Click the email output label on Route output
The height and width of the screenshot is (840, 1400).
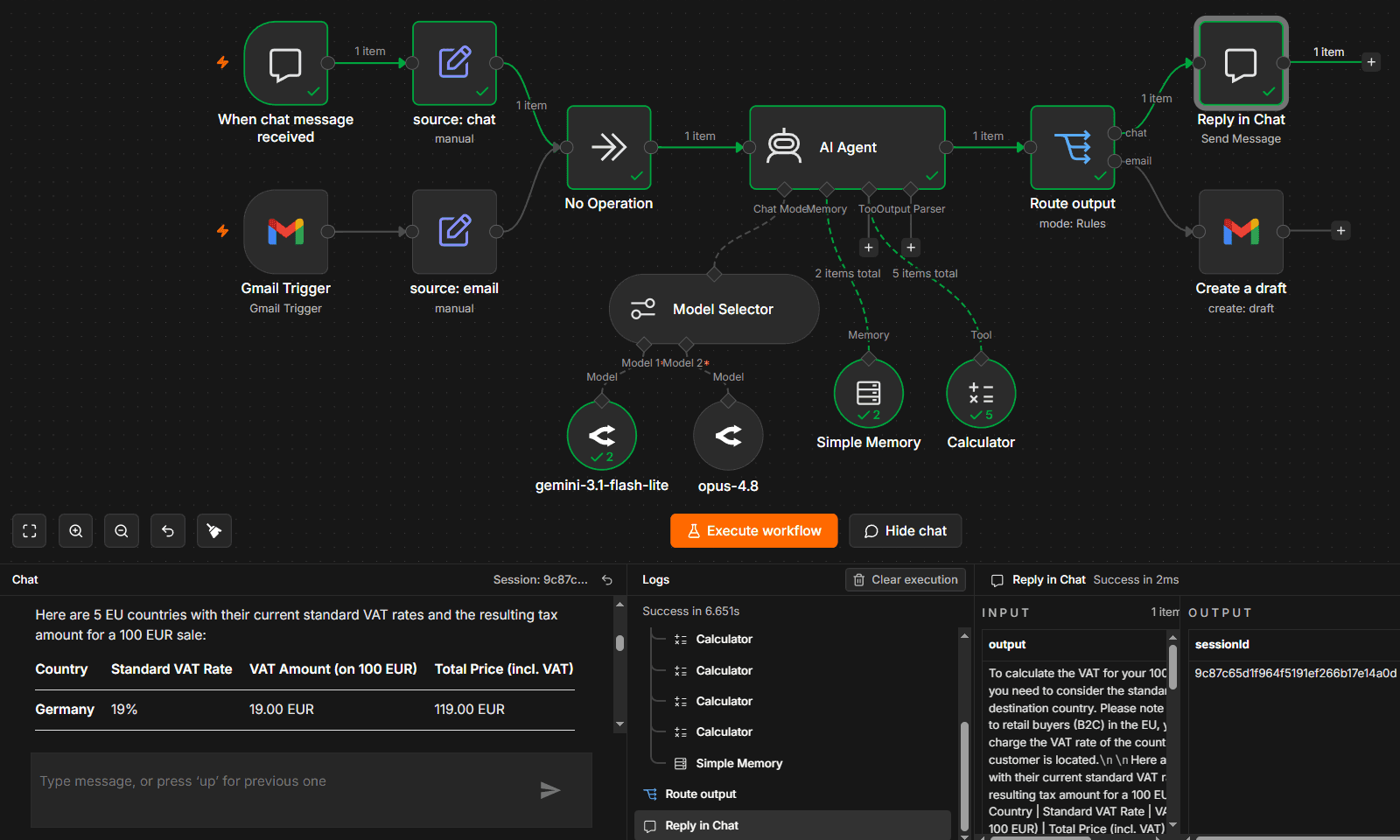point(1138,161)
